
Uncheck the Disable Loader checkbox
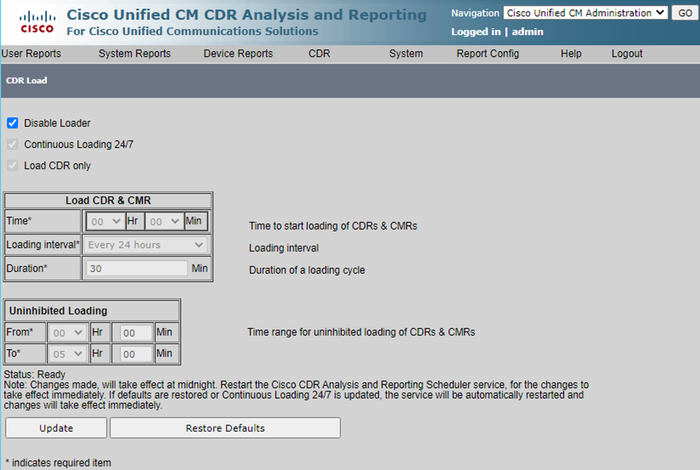[12, 123]
